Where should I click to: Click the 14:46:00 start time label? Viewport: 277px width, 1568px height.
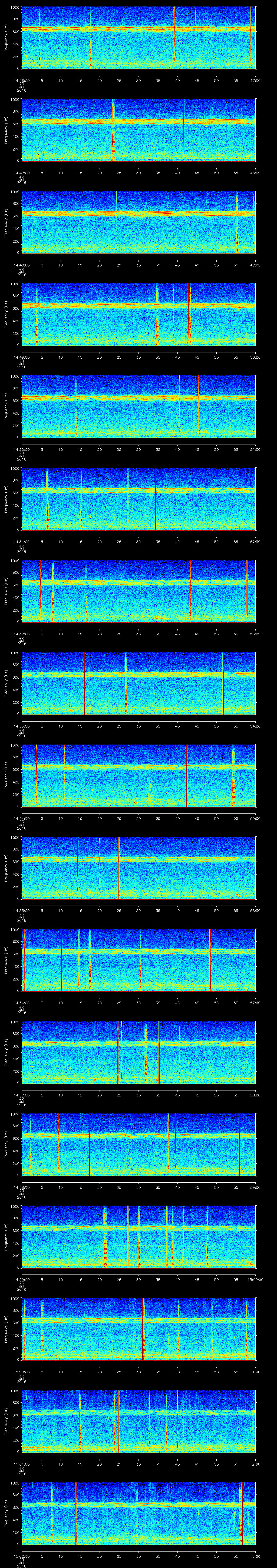22,80
